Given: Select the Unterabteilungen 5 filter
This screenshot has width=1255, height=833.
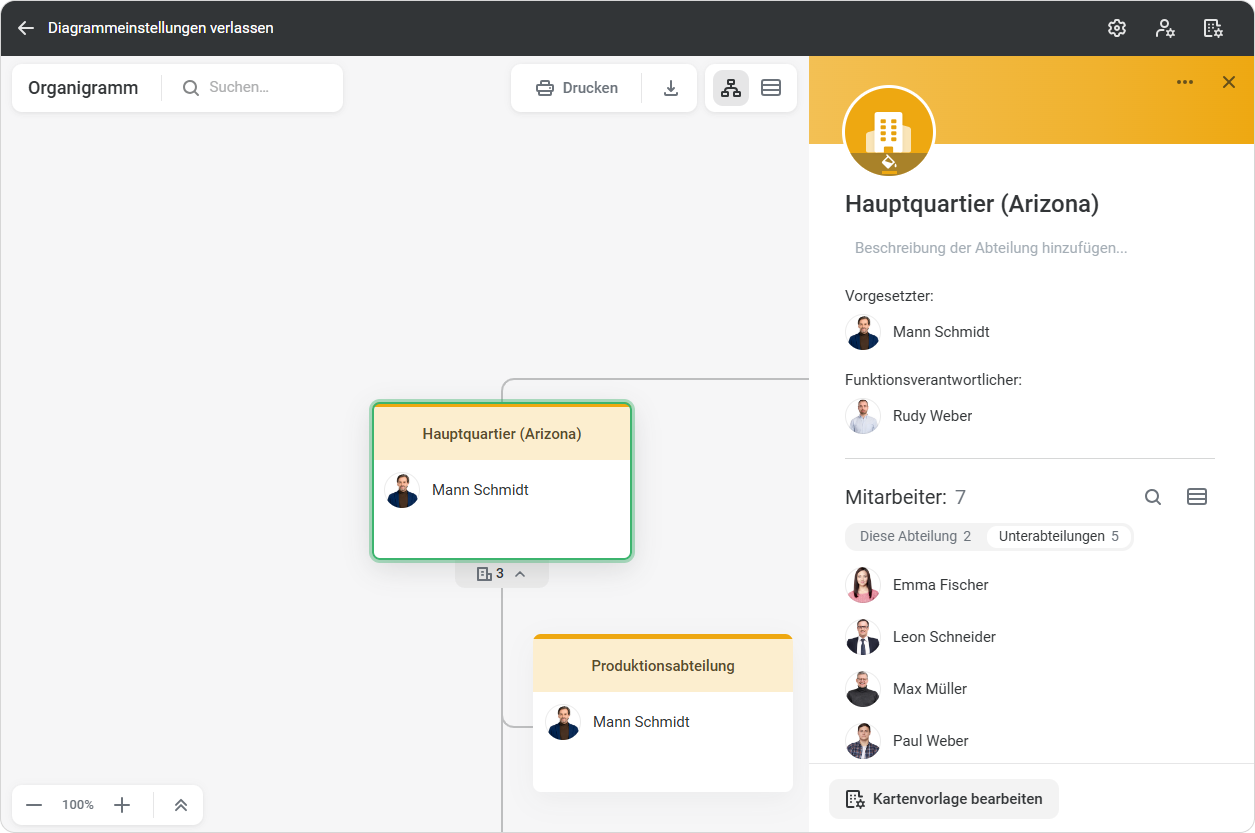Looking at the screenshot, I should click(1059, 537).
